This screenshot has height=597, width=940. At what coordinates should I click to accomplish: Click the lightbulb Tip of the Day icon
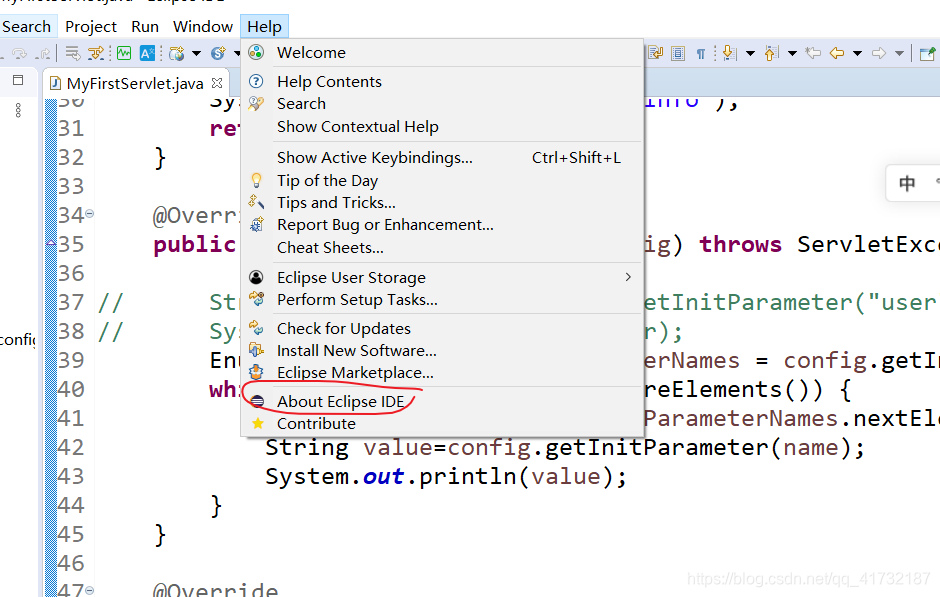pyautogui.click(x=257, y=180)
